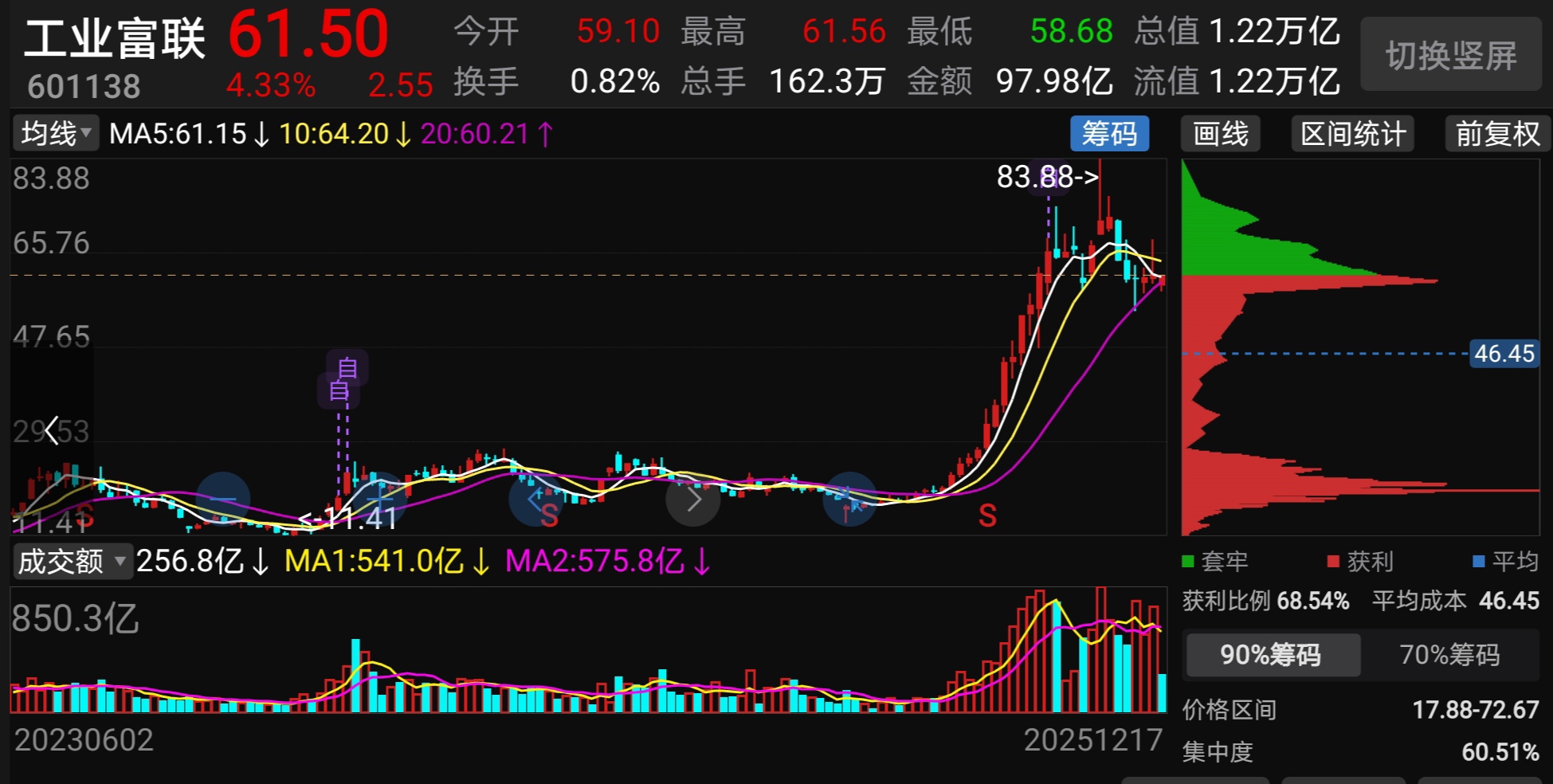Tap the 切换竖屏 portrait switch button
This screenshot has width=1553, height=784.
click(1450, 55)
